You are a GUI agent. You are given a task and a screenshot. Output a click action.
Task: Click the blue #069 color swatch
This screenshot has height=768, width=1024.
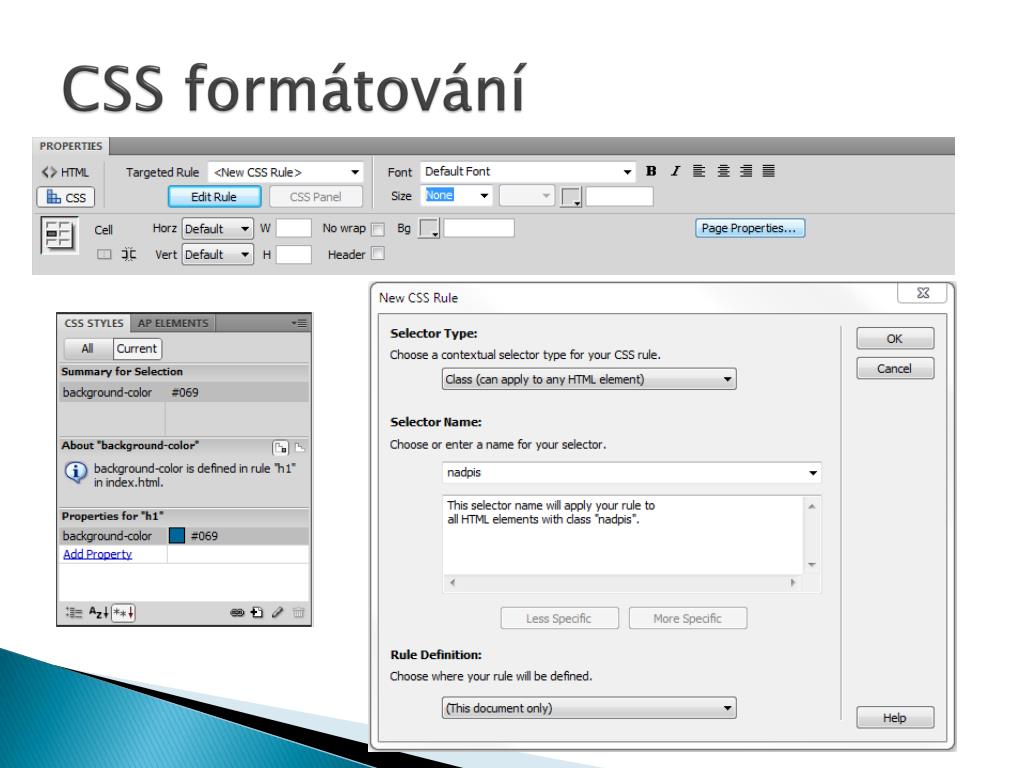pyautogui.click(x=177, y=536)
